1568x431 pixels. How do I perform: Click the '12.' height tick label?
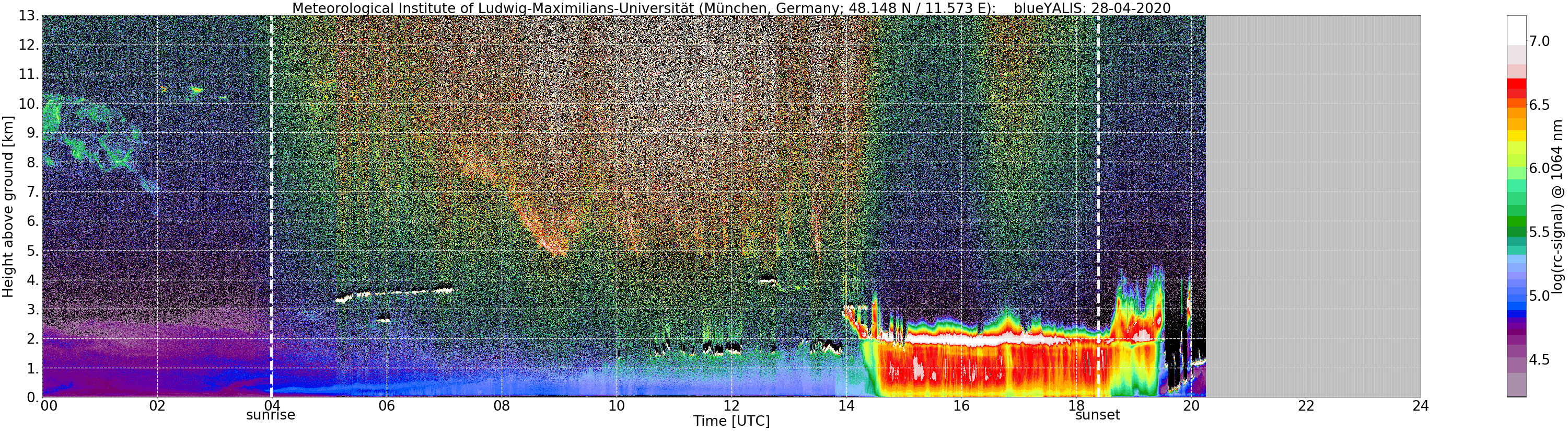click(x=28, y=44)
